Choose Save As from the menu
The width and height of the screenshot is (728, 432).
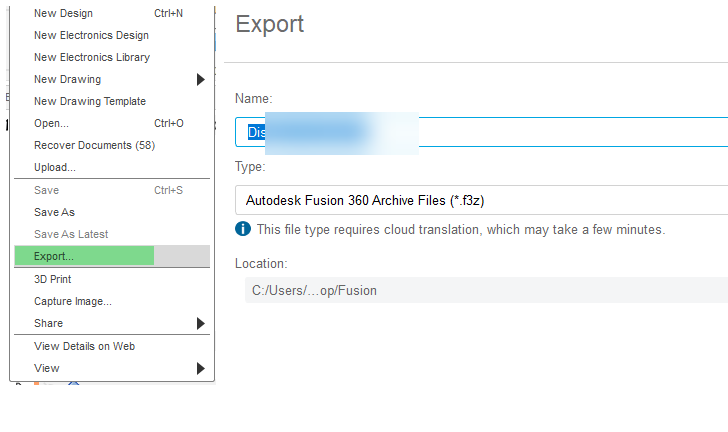point(112,212)
